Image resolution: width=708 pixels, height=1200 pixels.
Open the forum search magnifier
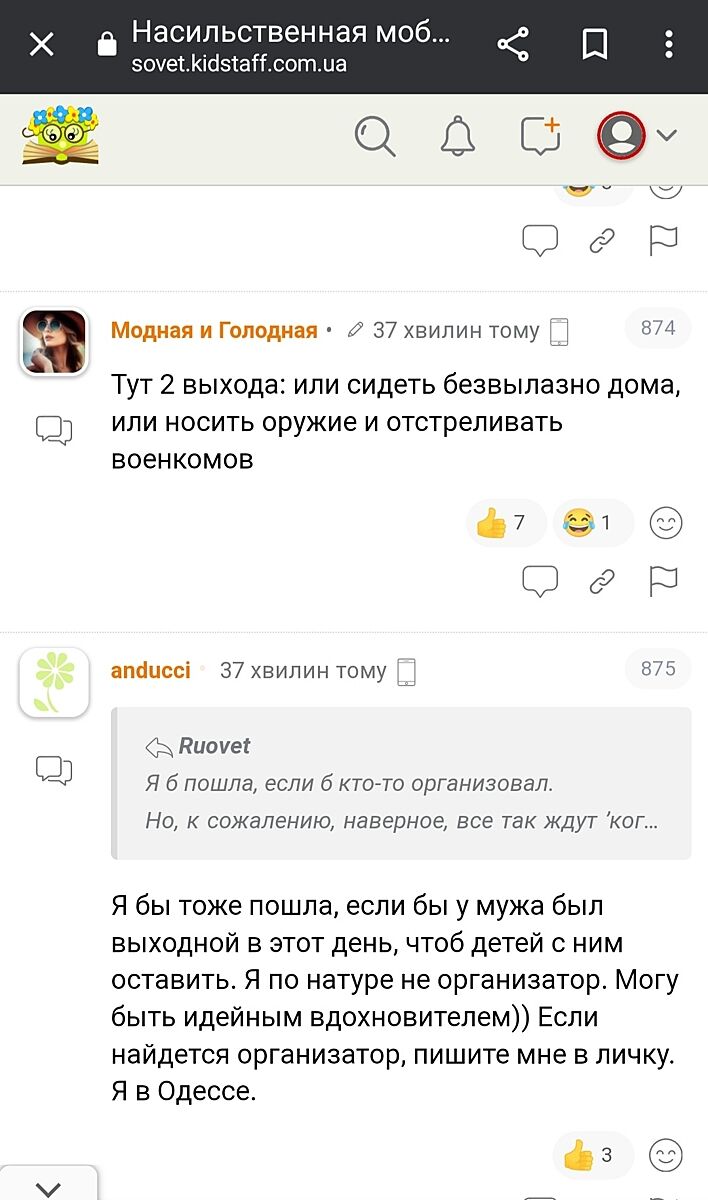coord(375,136)
